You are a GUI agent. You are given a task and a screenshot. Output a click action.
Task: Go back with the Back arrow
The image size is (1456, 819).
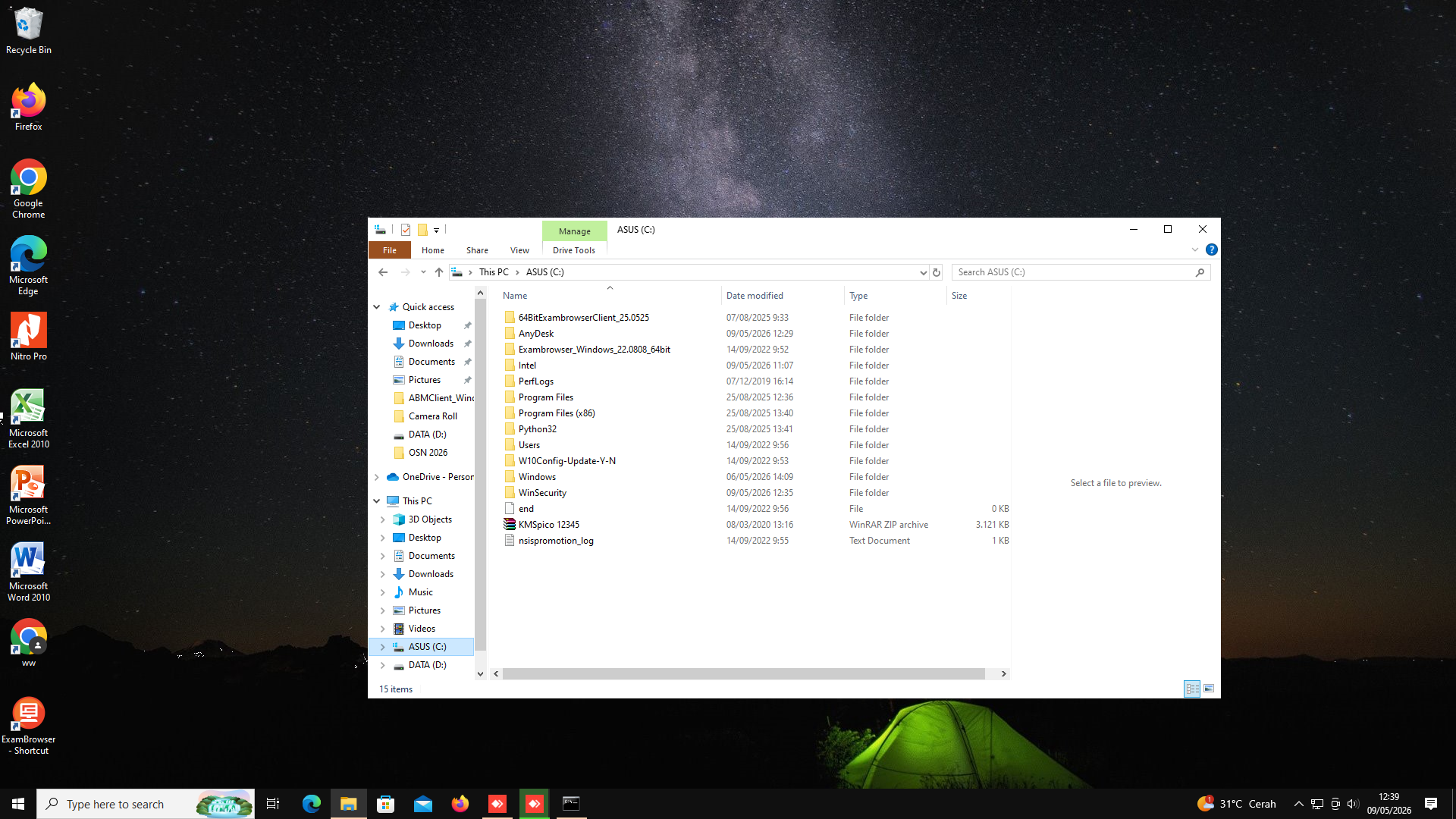(x=383, y=272)
